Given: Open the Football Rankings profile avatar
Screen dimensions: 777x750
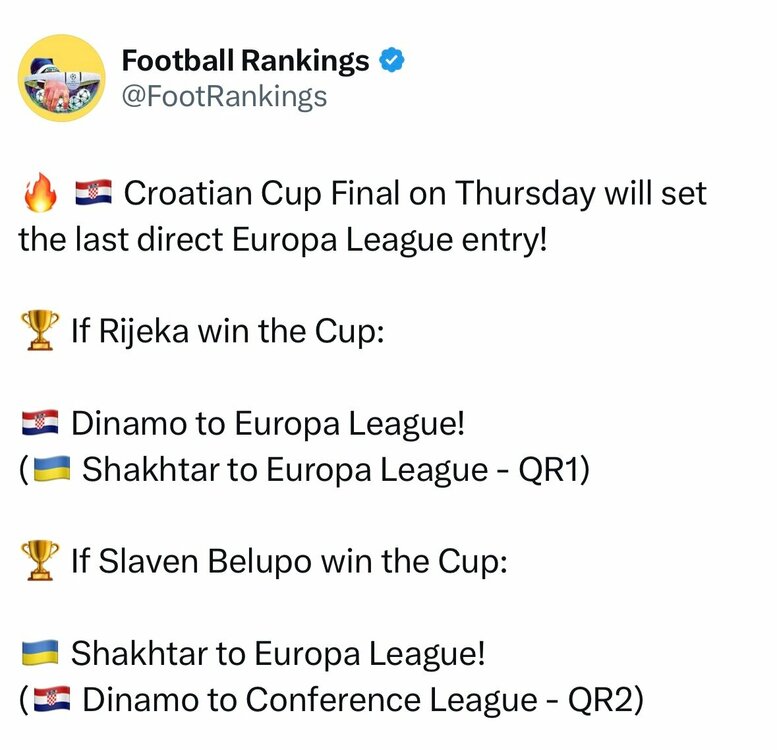Looking at the screenshot, I should [63, 78].
